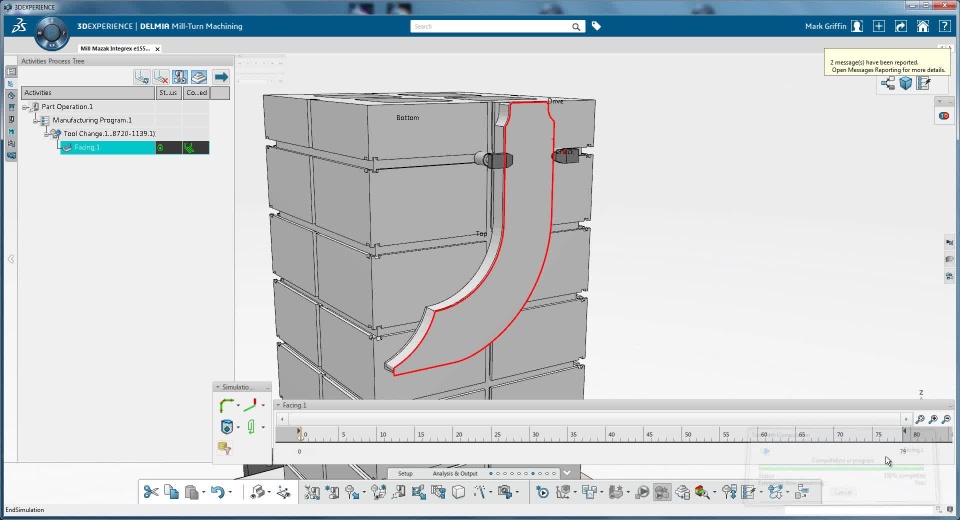The height and width of the screenshot is (520, 960).
Task: Open dropdown beside tool path corner icon
Action: point(238,405)
